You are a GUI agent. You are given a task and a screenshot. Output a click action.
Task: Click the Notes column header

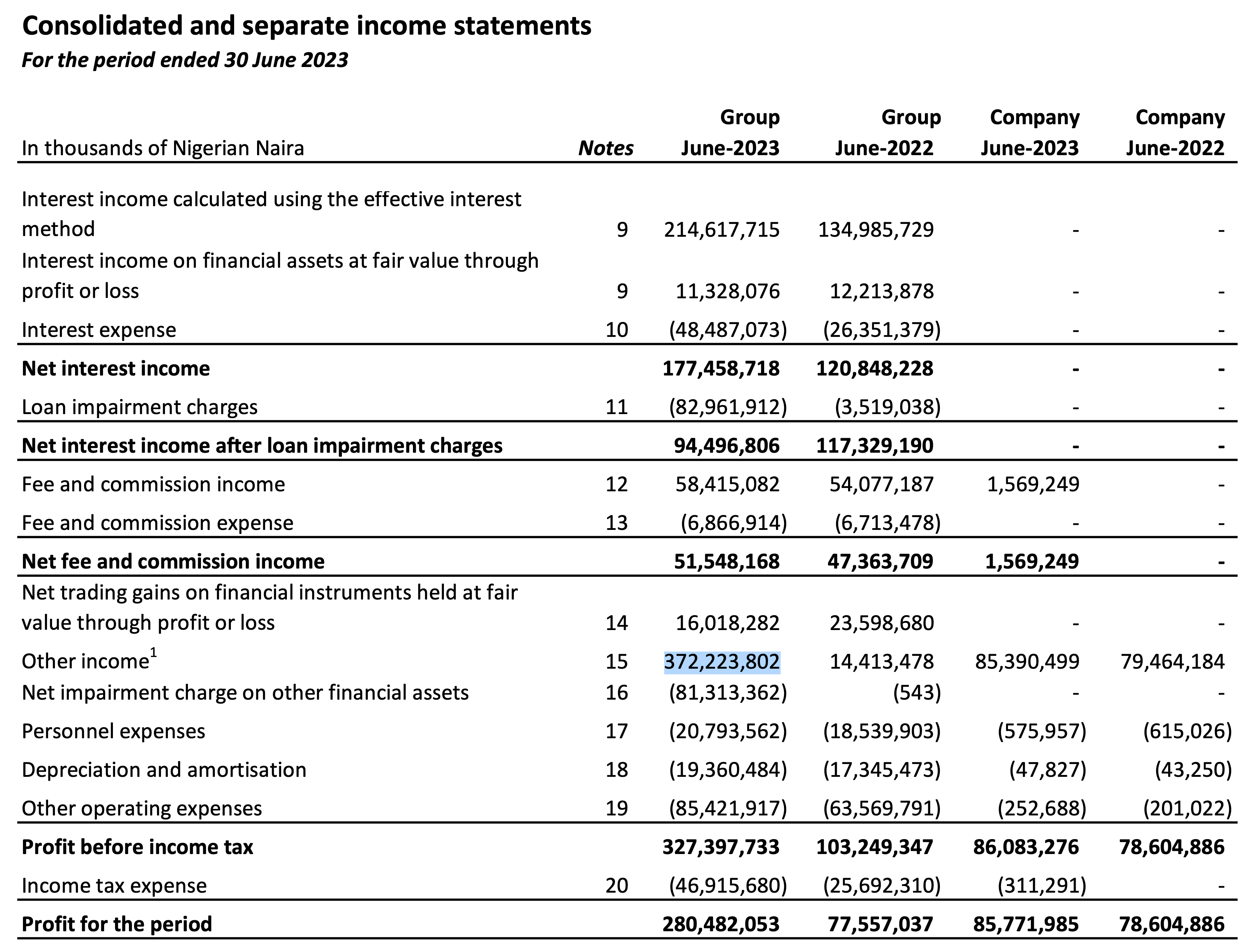click(x=605, y=148)
